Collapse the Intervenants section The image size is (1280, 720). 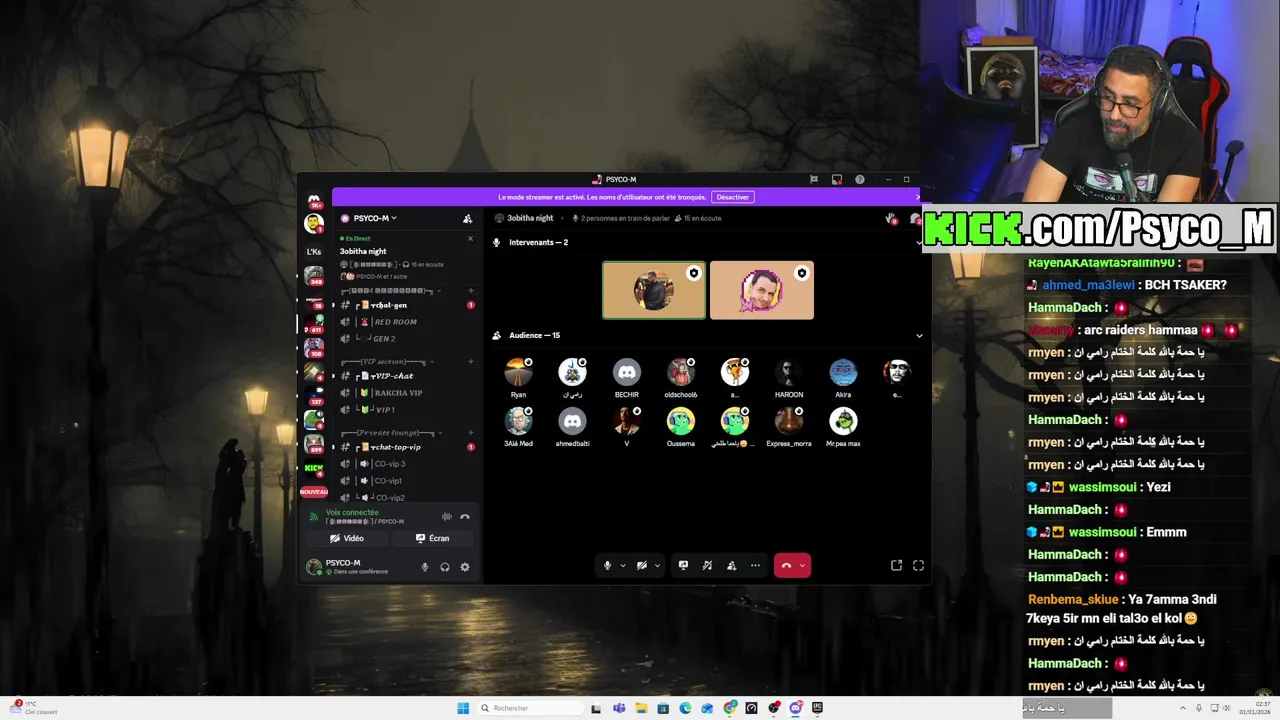tap(919, 242)
